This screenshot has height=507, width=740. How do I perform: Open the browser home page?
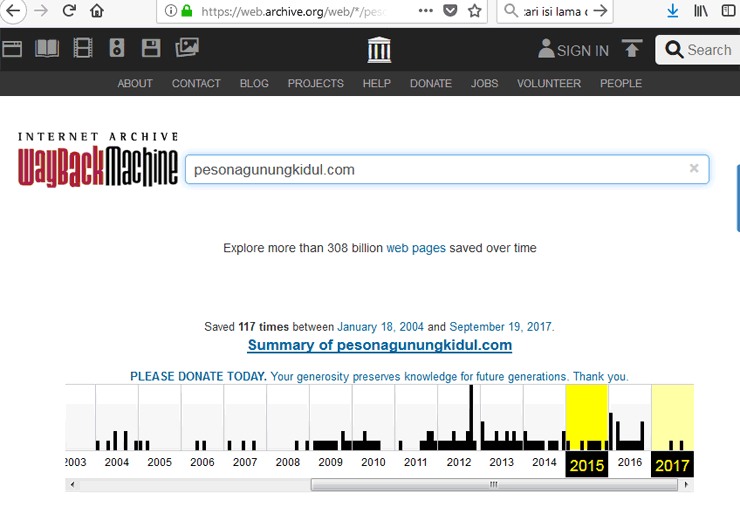point(97,10)
